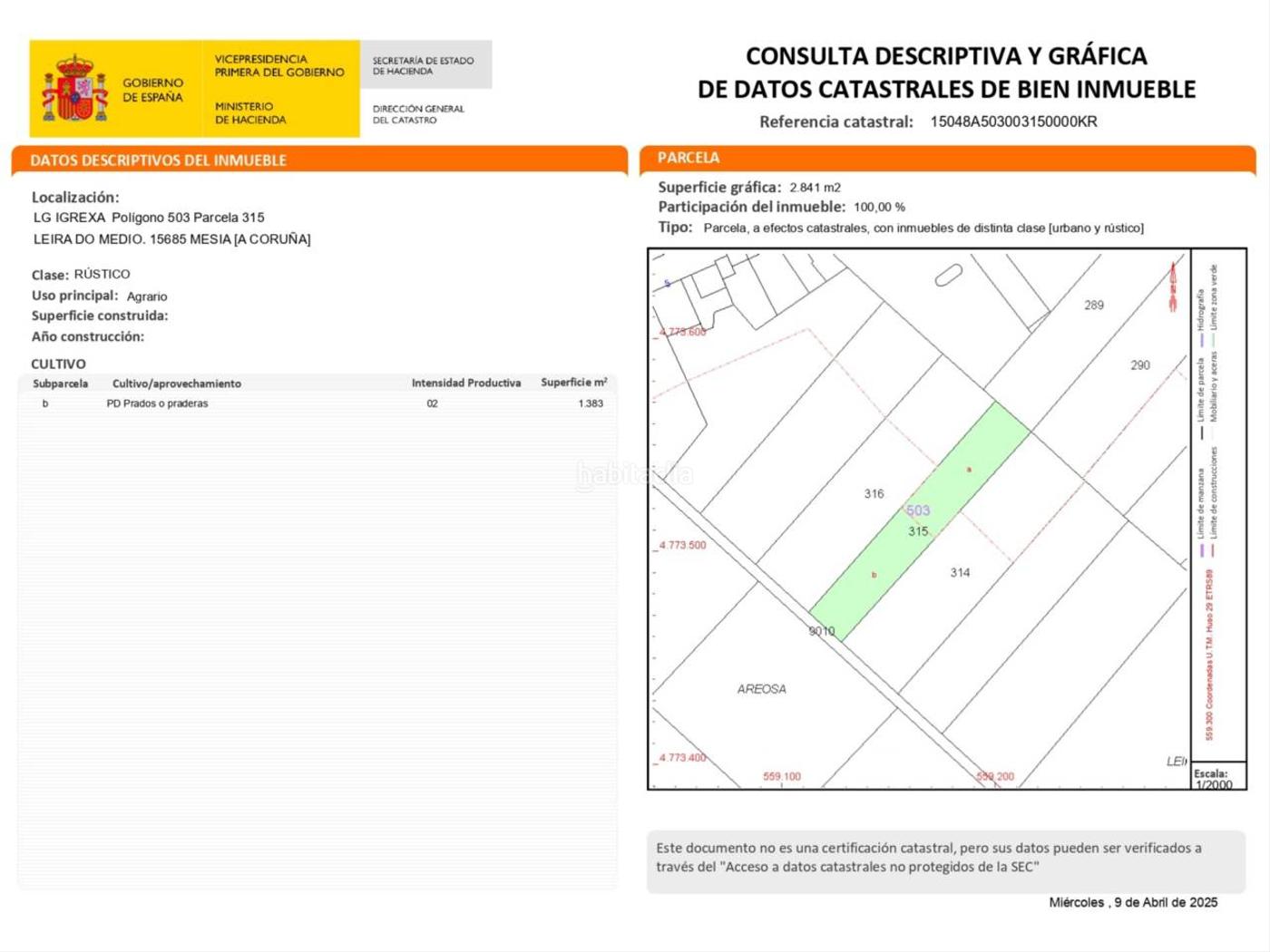Click coordinate label 4.773.400
The image size is (1270, 952).
682,758
